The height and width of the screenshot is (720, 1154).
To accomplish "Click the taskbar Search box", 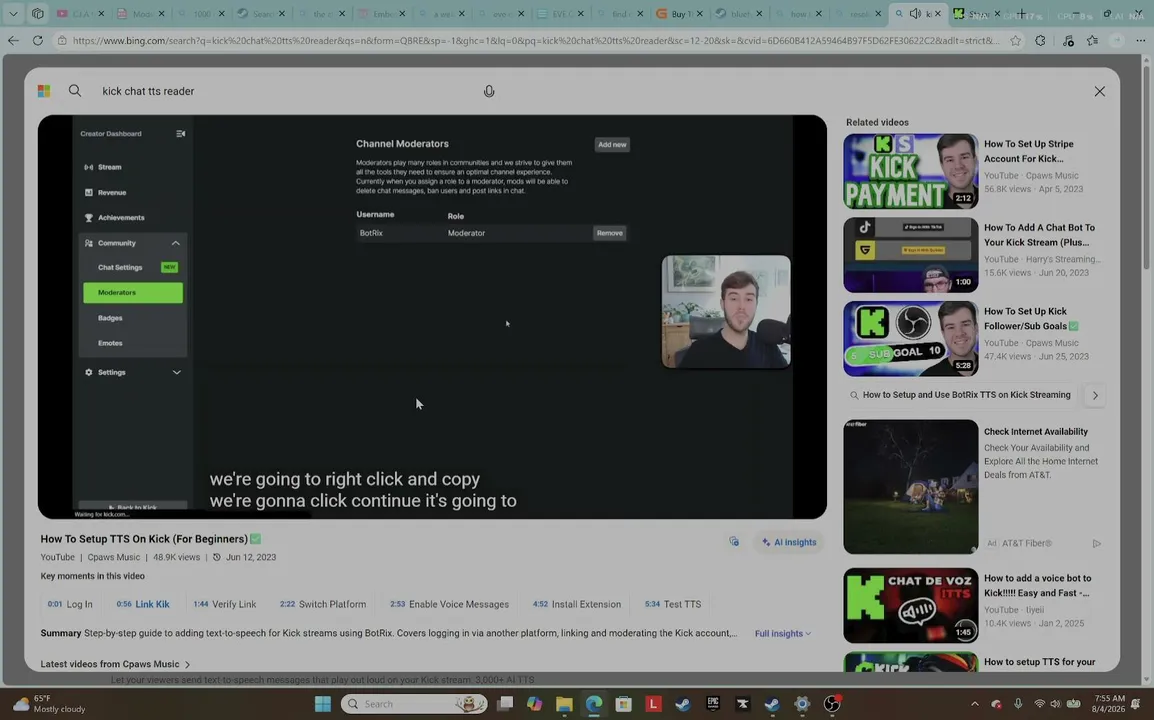I will pyautogui.click(x=414, y=704).
